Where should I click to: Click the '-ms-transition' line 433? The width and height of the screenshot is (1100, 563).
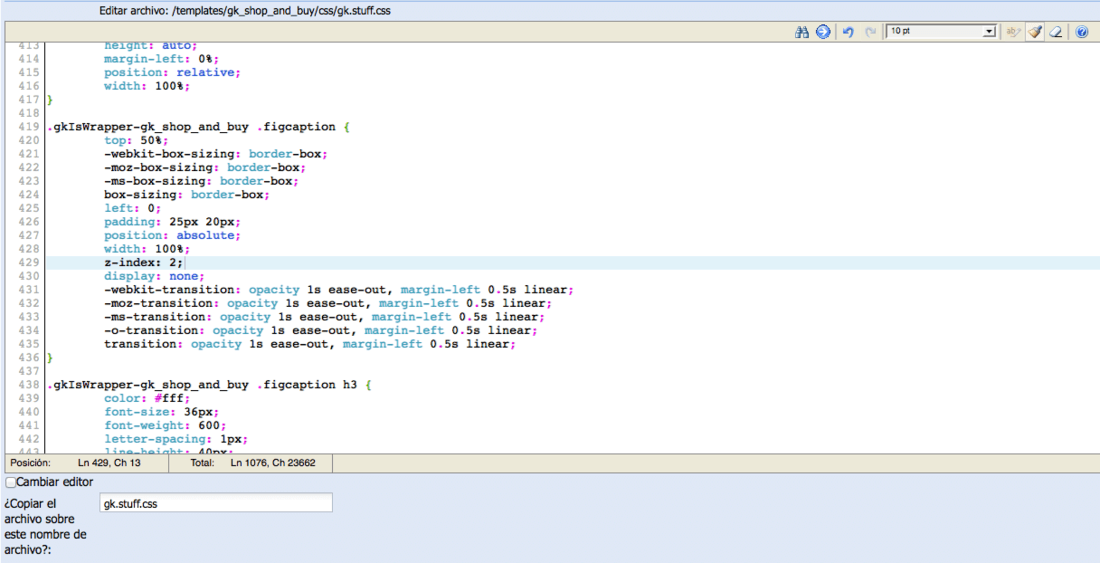[x=325, y=317]
